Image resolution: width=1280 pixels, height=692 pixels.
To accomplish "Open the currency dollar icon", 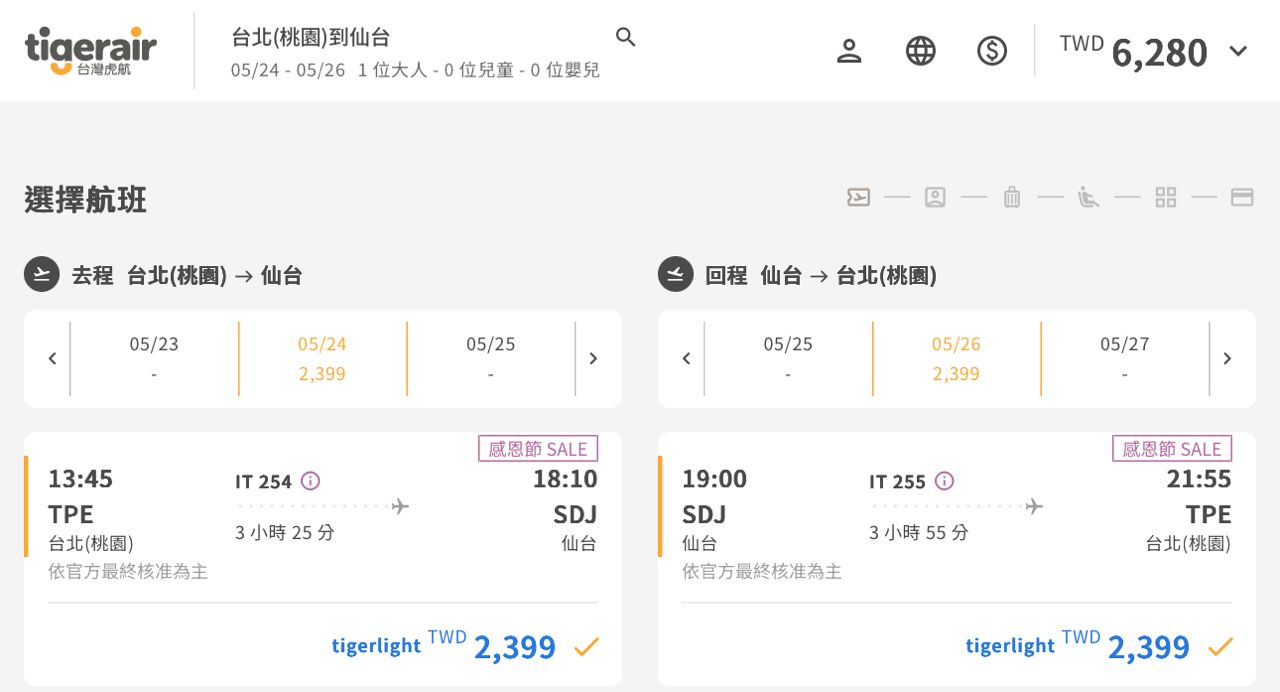I will (x=991, y=51).
